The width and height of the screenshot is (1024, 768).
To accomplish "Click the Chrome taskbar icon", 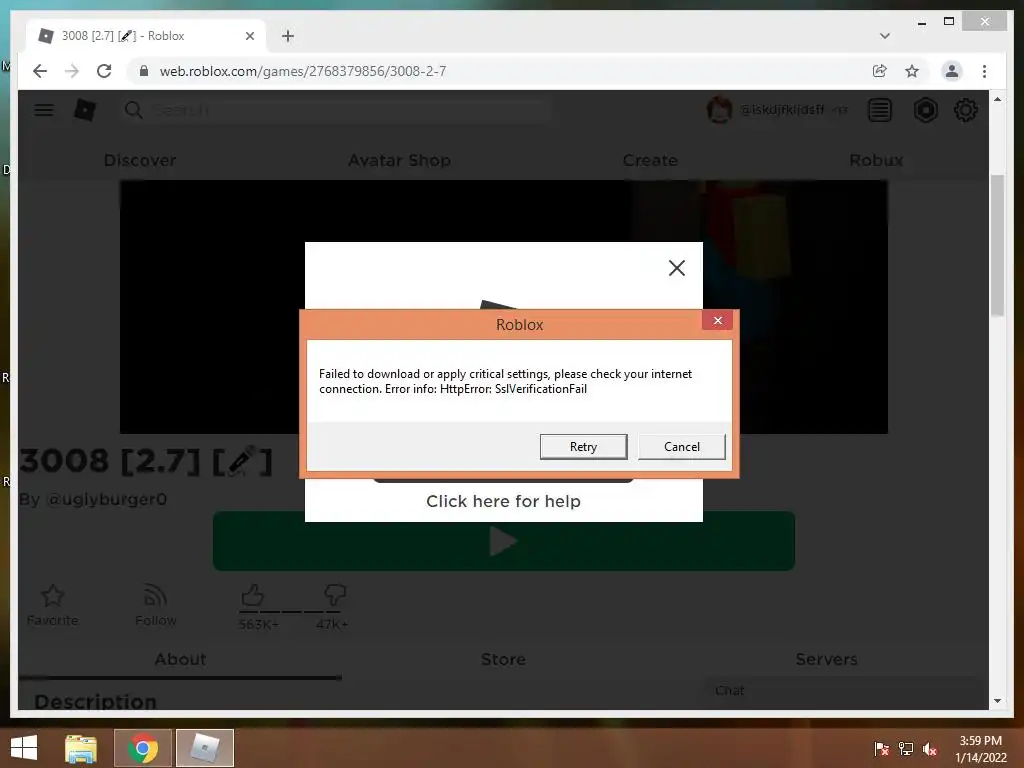I will (143, 748).
